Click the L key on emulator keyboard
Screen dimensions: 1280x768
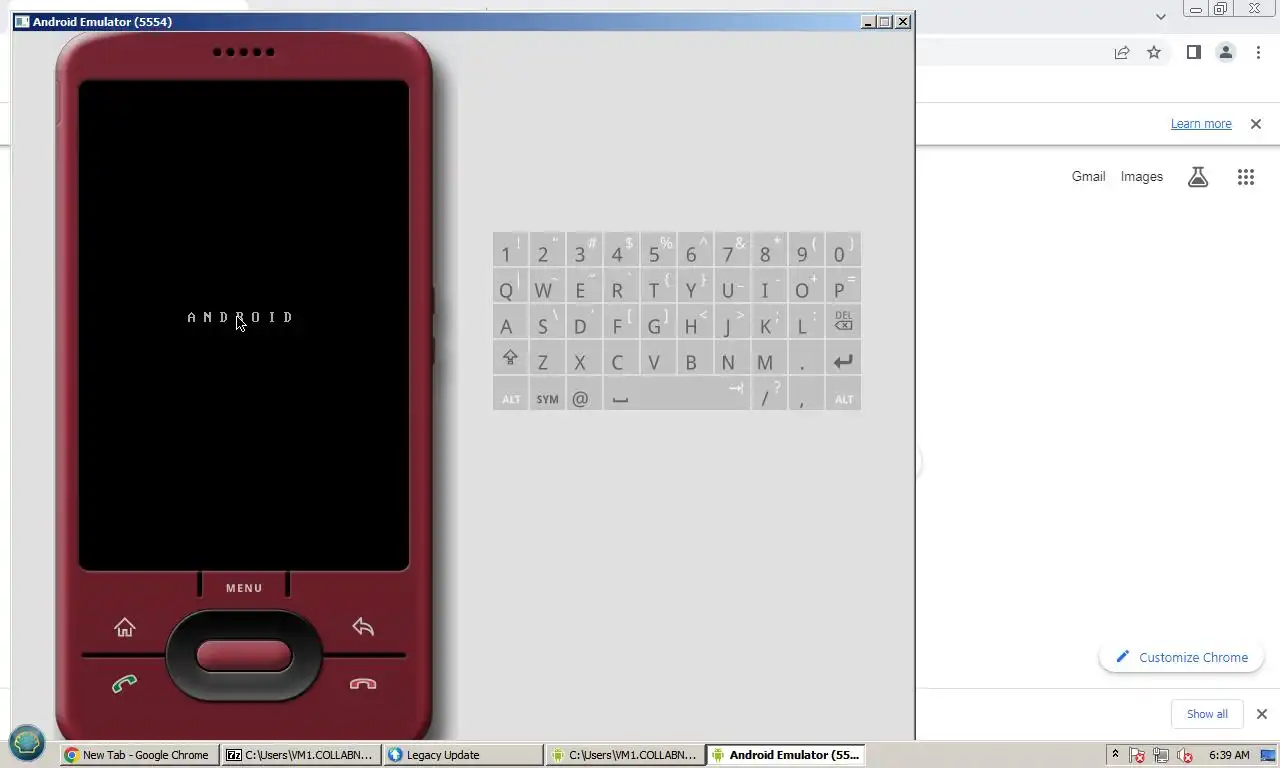pyautogui.click(x=806, y=323)
